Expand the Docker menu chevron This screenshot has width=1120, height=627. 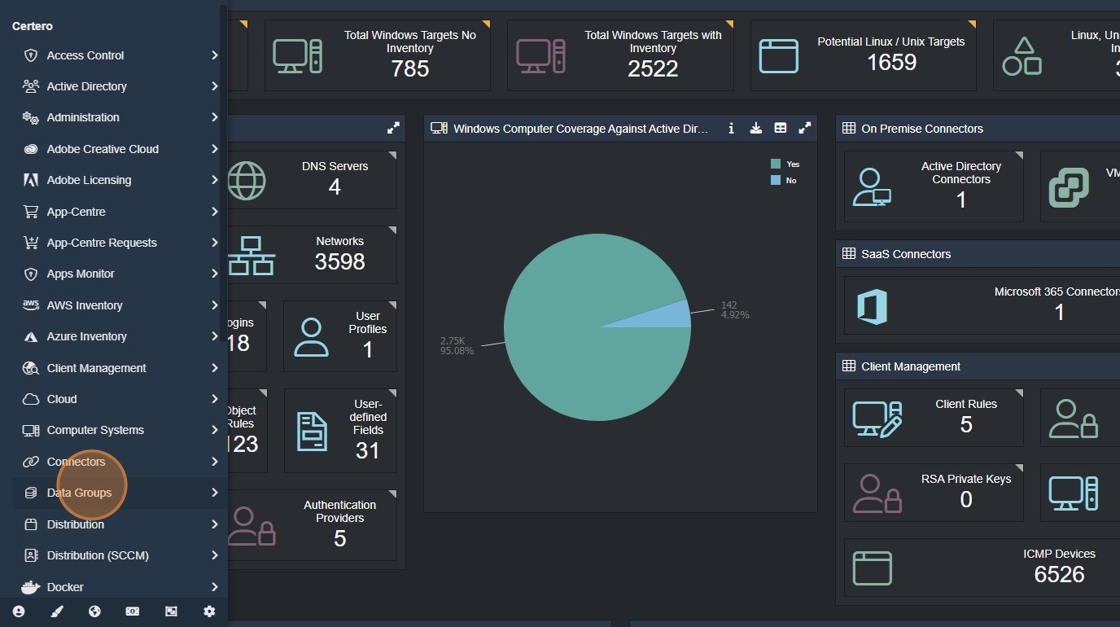tap(214, 587)
